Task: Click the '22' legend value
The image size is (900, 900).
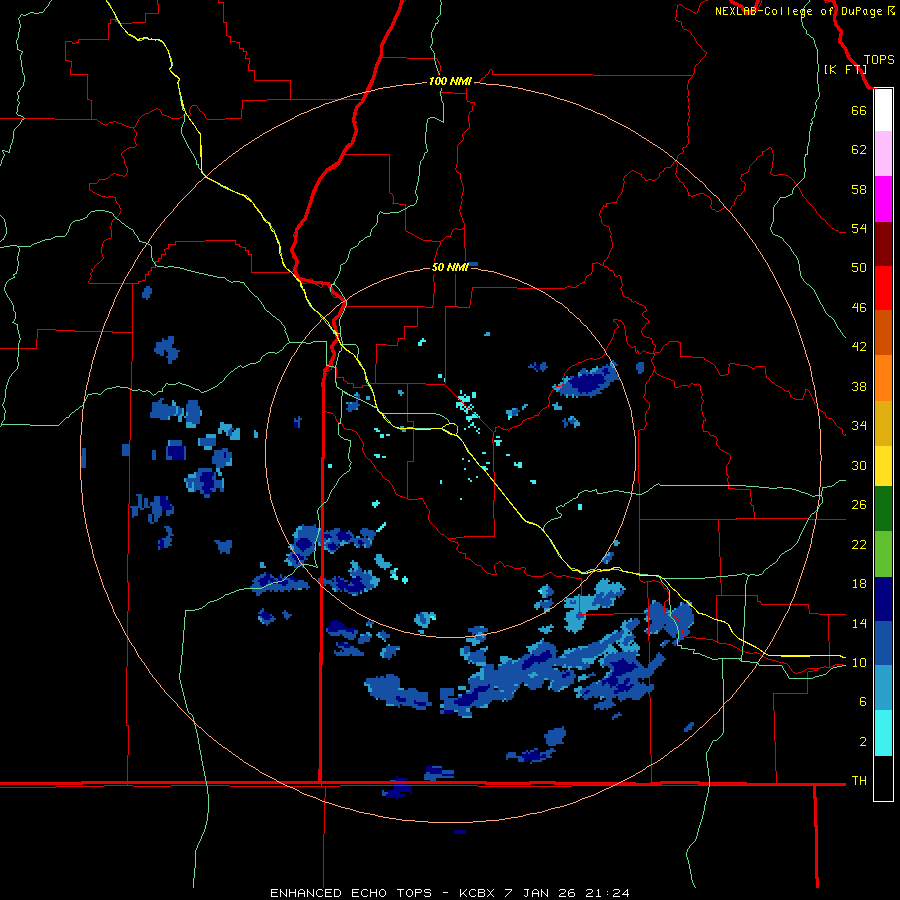Action: [x=859, y=544]
